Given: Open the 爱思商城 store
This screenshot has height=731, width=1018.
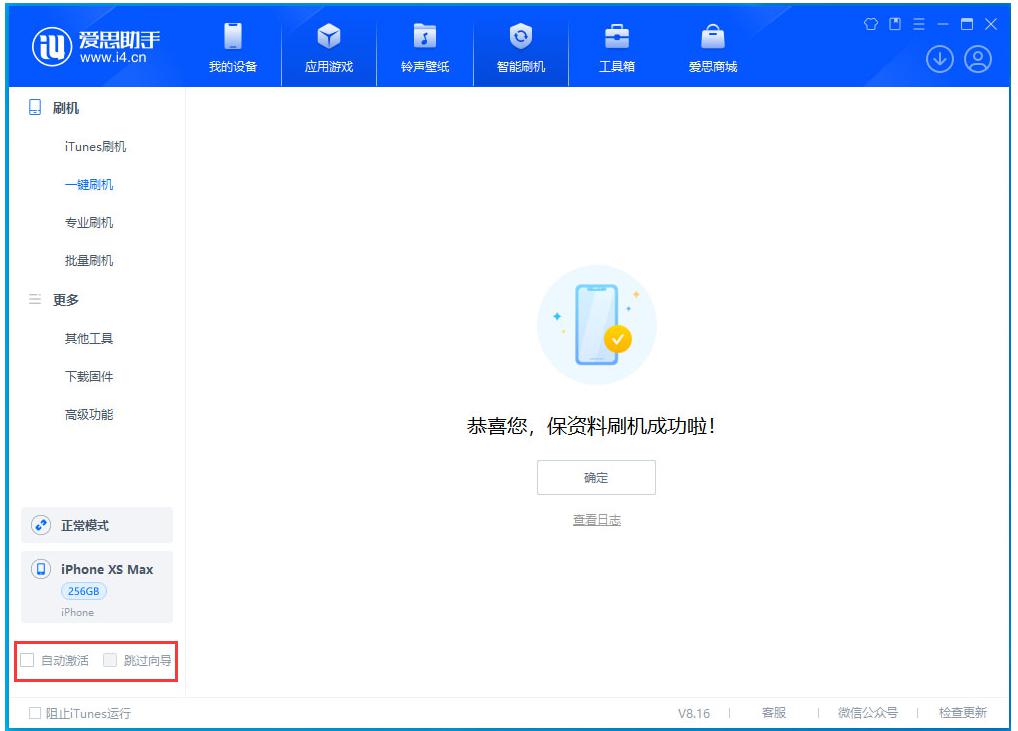Looking at the screenshot, I should (712, 46).
